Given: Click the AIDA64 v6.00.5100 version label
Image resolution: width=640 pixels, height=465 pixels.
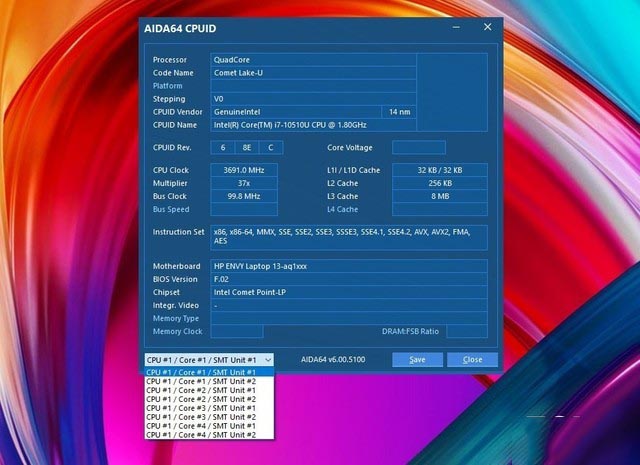Looking at the screenshot, I should (x=333, y=360).
